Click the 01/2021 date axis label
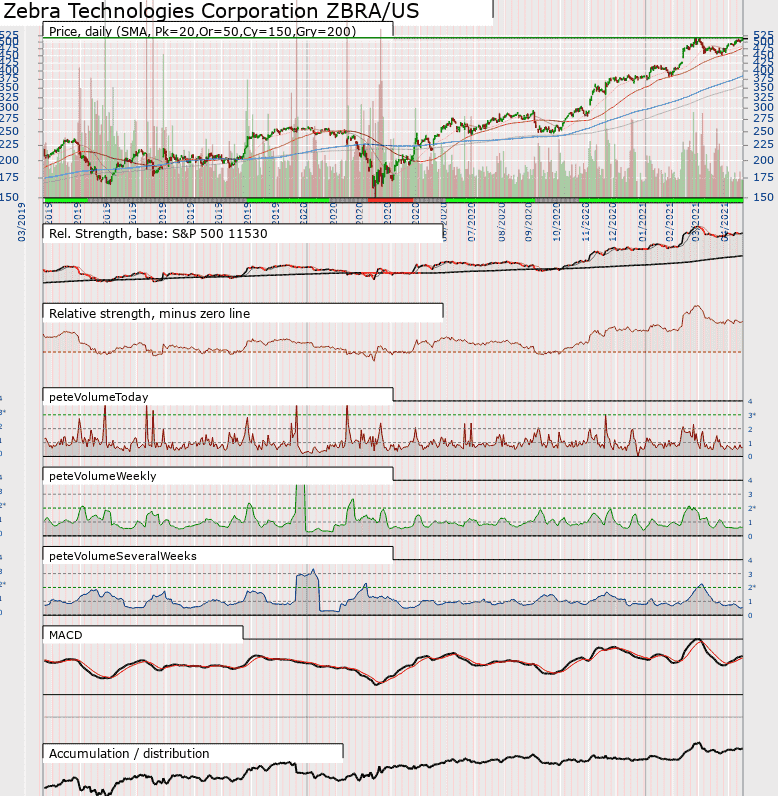This screenshot has height=796, width=778. pyautogui.click(x=642, y=222)
